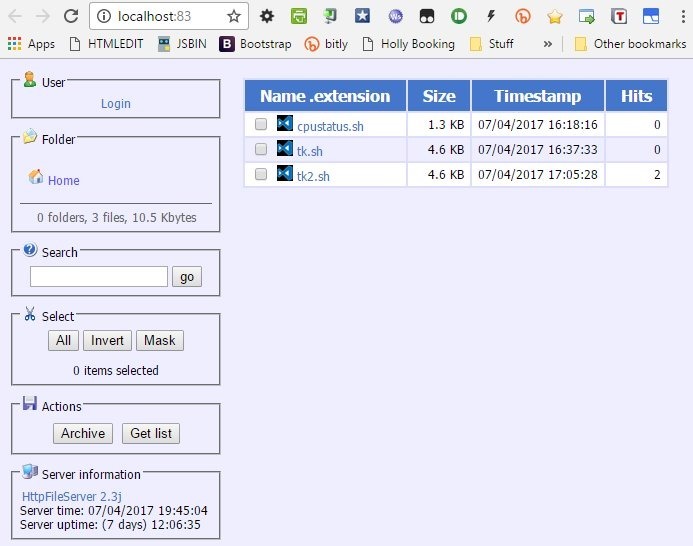Open the Apps grid shortcut
This screenshot has height=546, width=693.
point(31,44)
